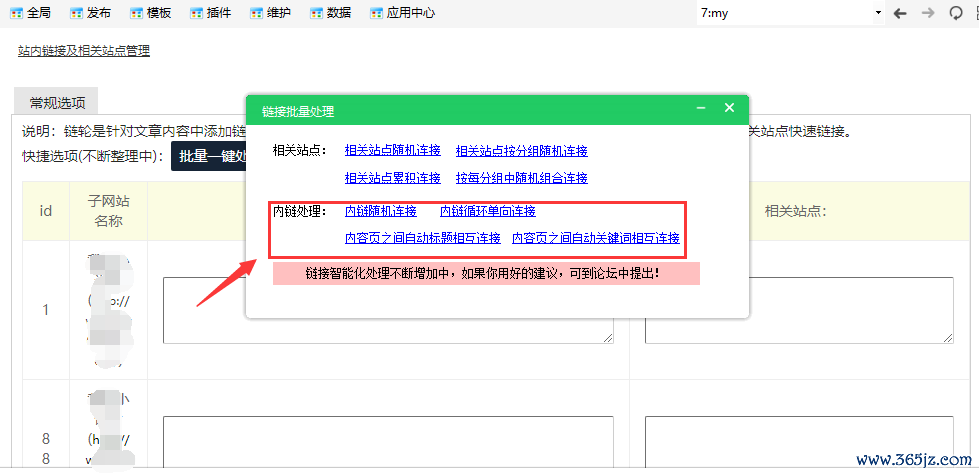Go back with the left arrow
Screen dimensions: 979x475
899,13
